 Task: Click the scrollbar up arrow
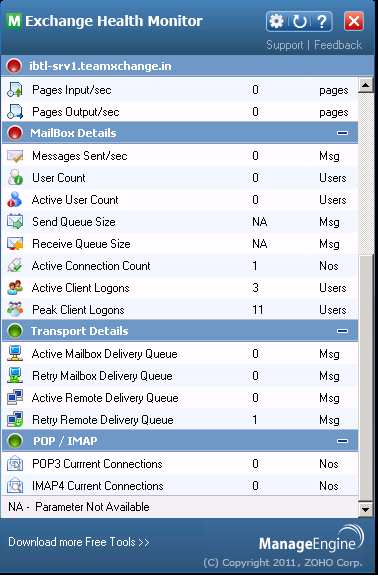[366, 86]
